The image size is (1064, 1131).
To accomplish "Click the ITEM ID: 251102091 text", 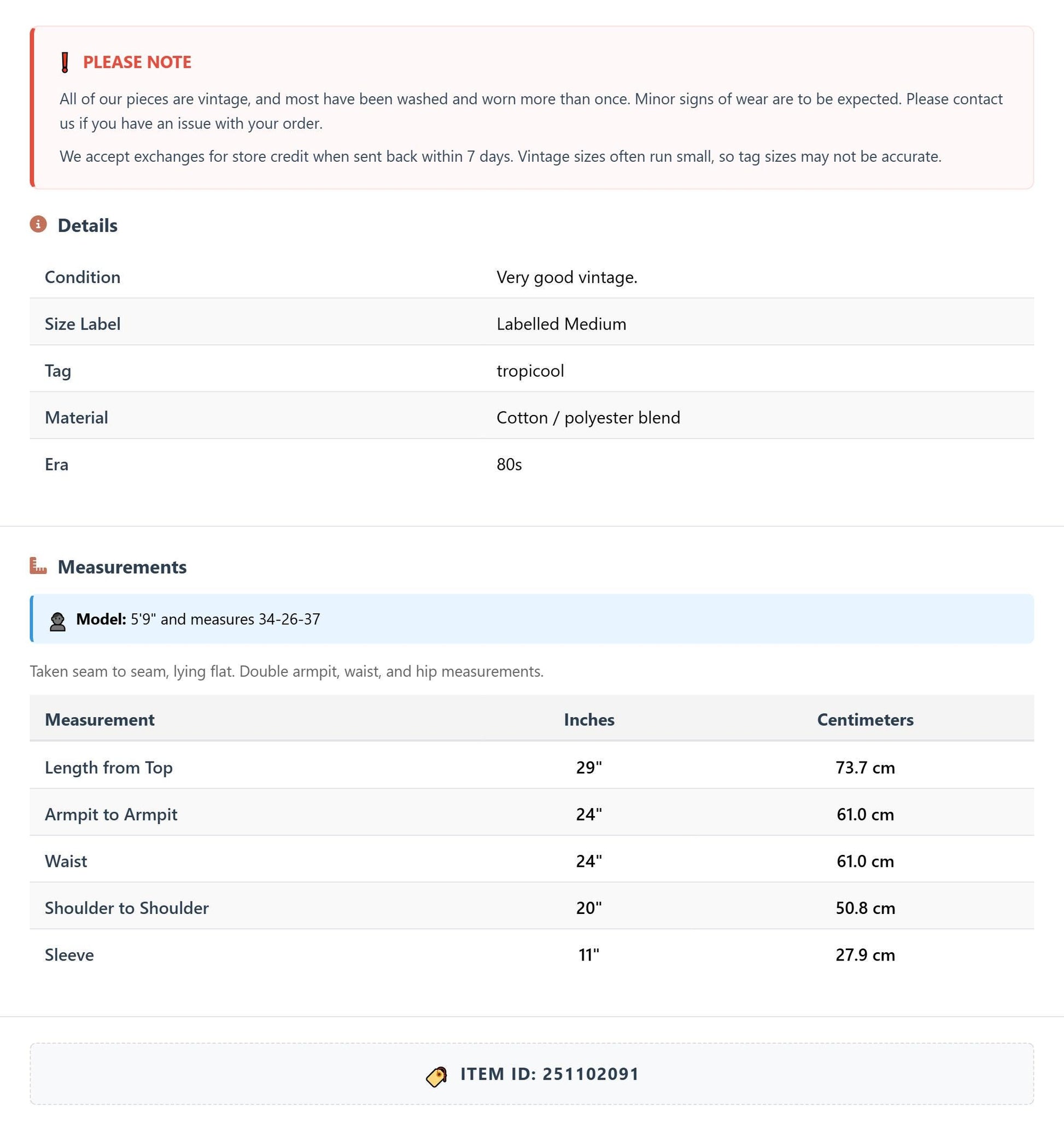I will click(549, 1074).
